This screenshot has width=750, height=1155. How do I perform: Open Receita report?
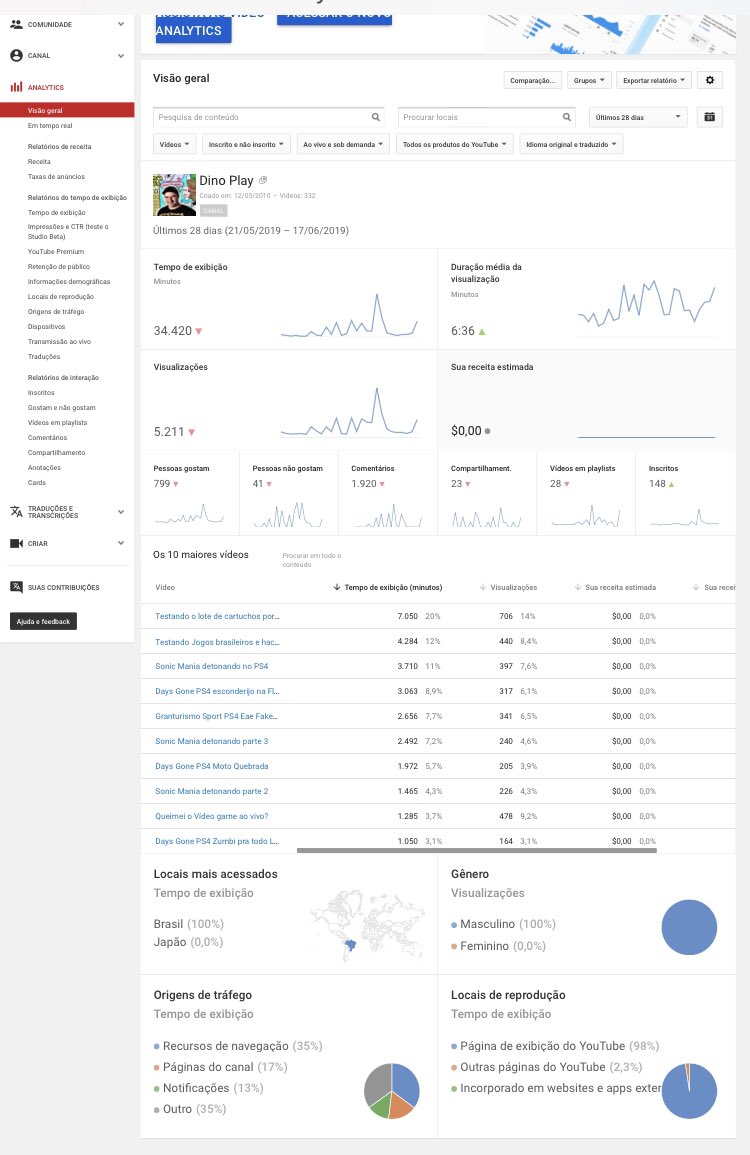39,161
